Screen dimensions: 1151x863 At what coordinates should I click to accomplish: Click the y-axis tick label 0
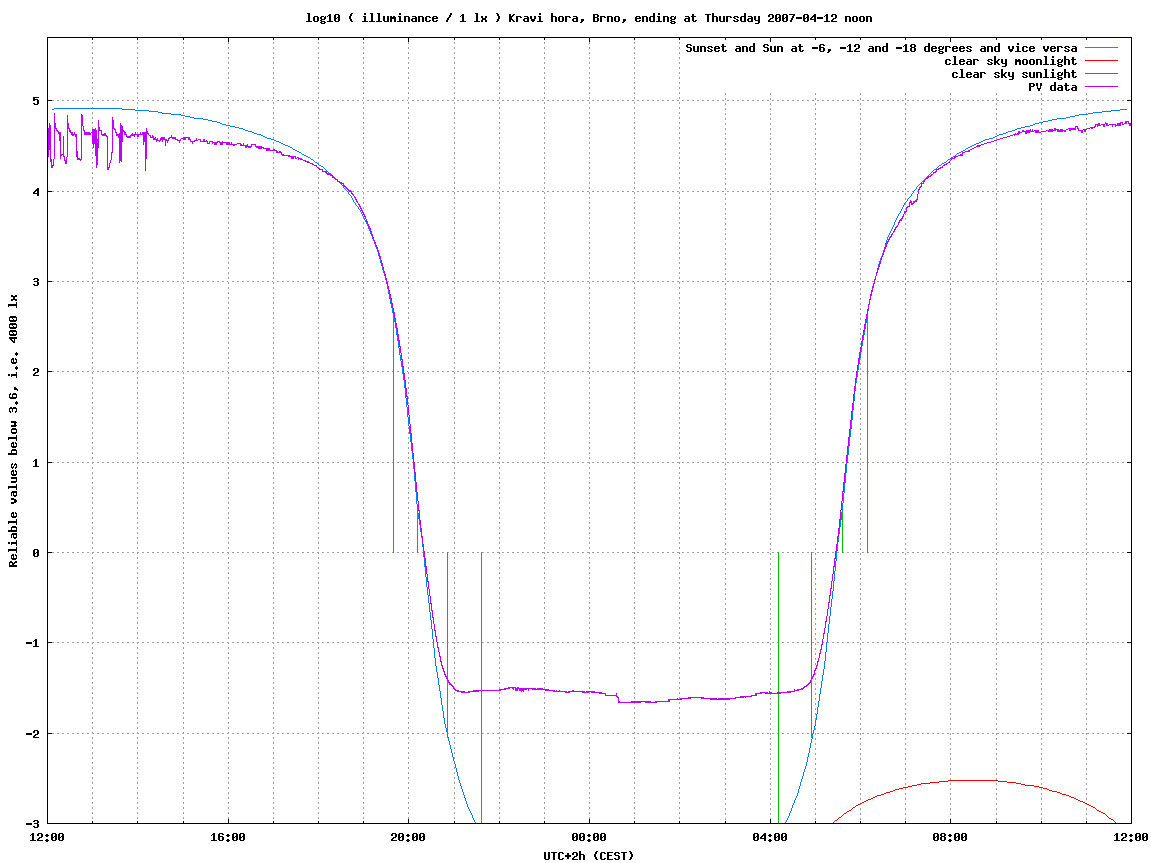point(36,553)
